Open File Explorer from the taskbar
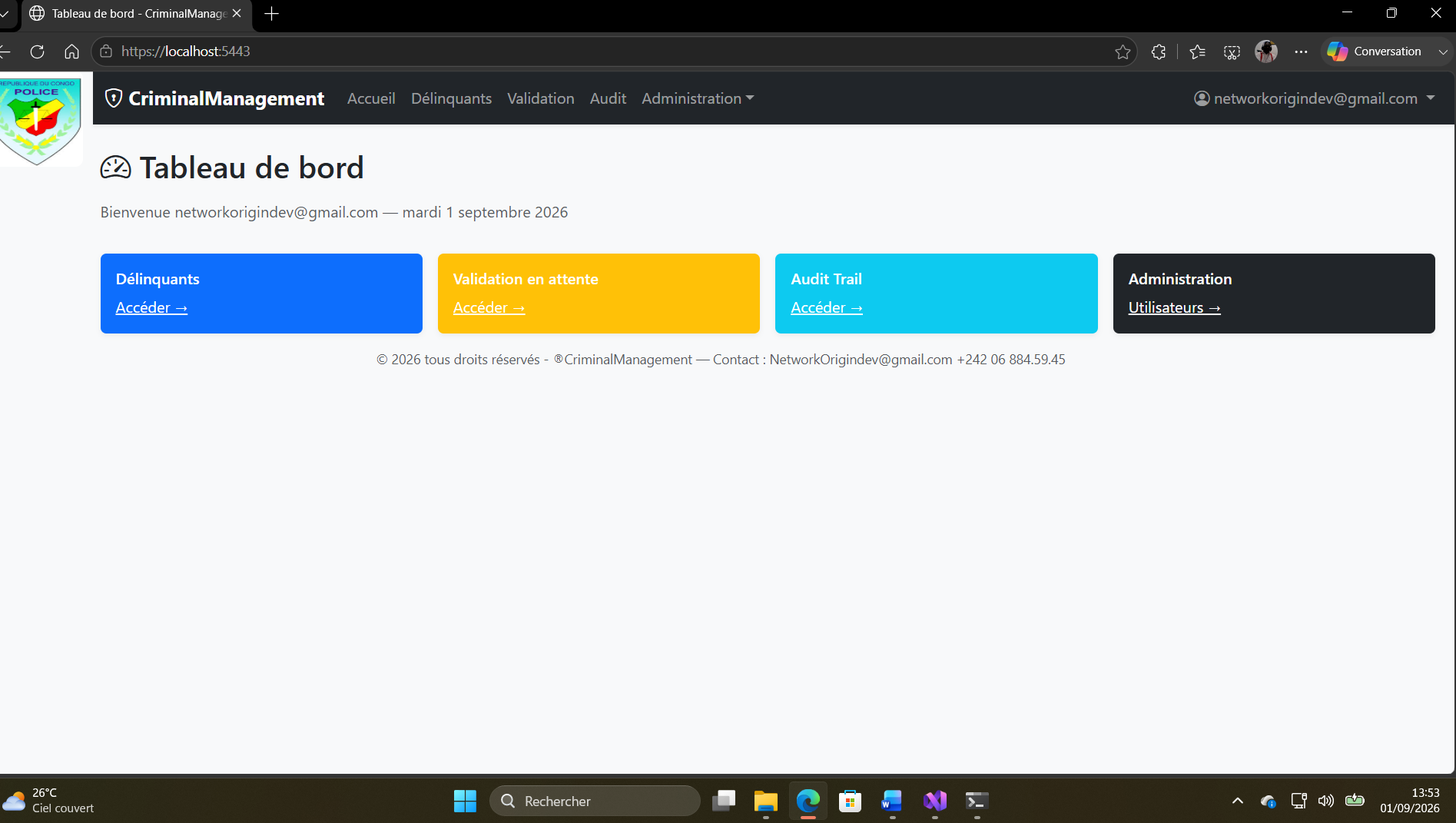The image size is (1456, 823). 766,801
